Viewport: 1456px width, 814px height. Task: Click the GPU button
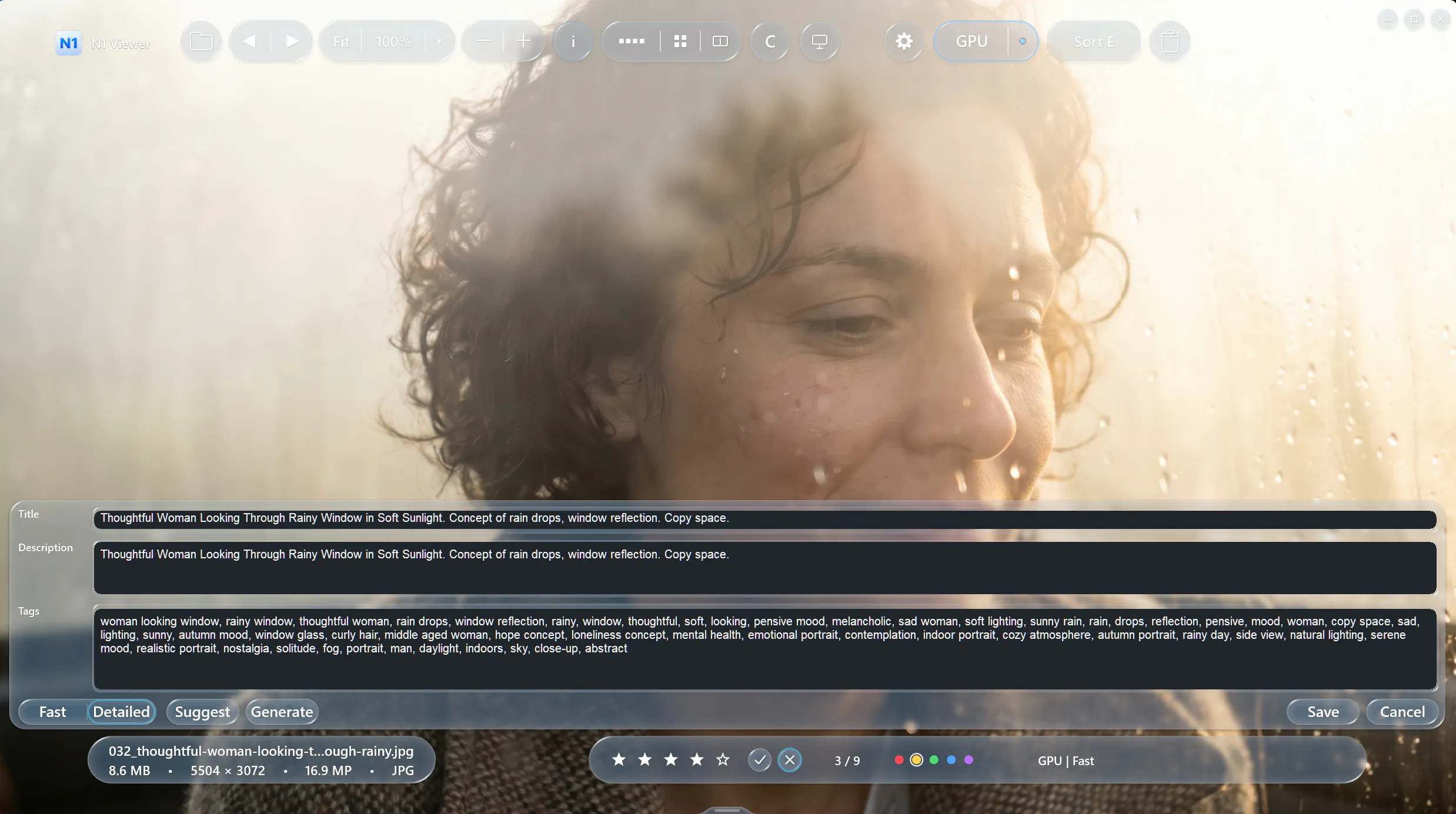[x=971, y=42]
